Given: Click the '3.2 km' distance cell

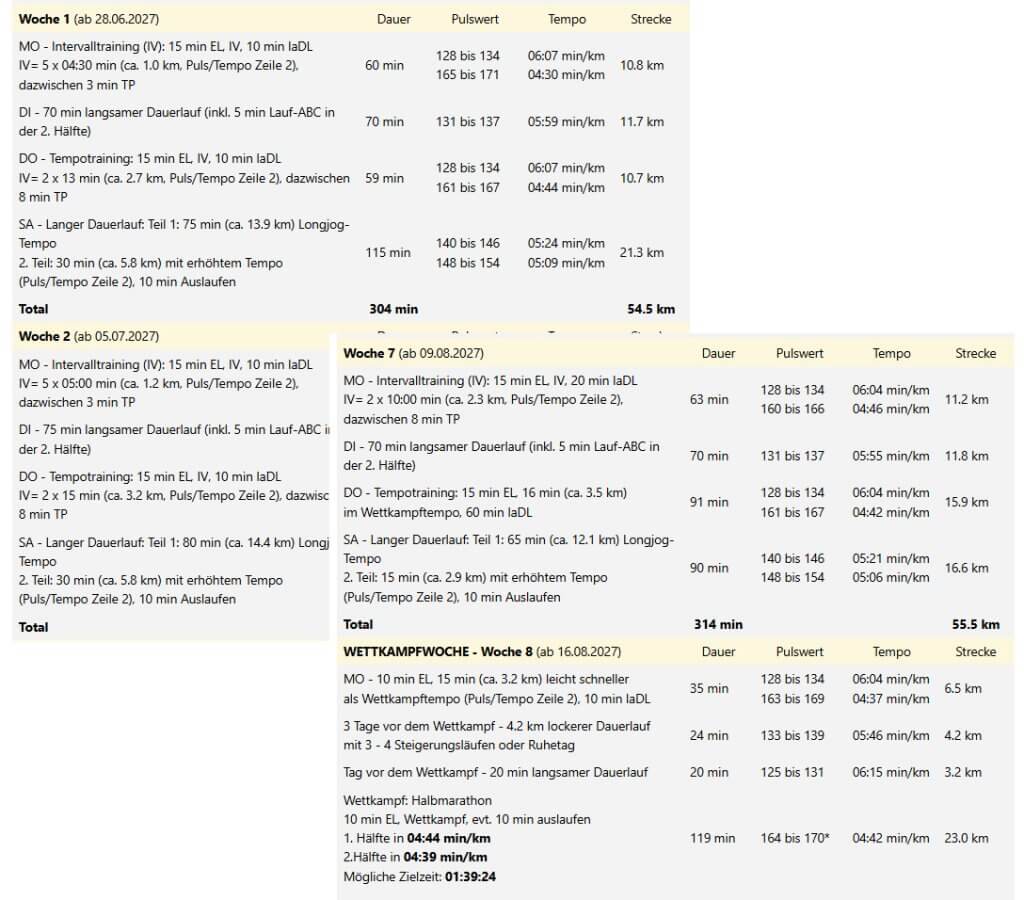Looking at the screenshot, I should coord(963,773).
